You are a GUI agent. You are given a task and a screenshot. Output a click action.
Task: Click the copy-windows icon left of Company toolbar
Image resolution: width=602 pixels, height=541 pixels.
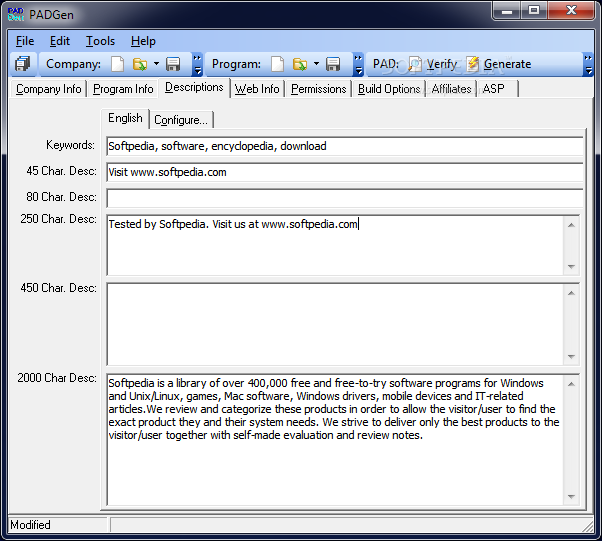click(22, 64)
